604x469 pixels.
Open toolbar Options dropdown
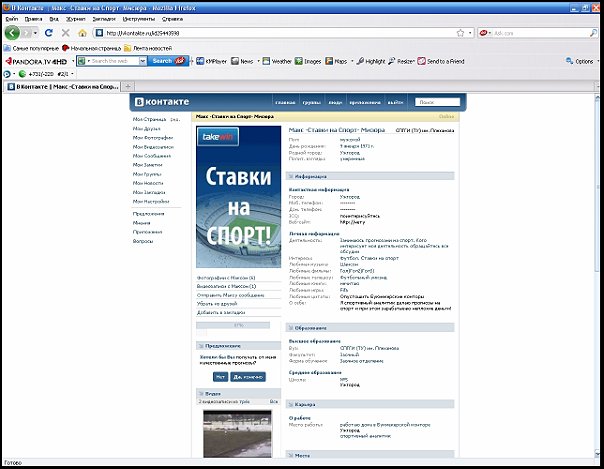pos(581,61)
